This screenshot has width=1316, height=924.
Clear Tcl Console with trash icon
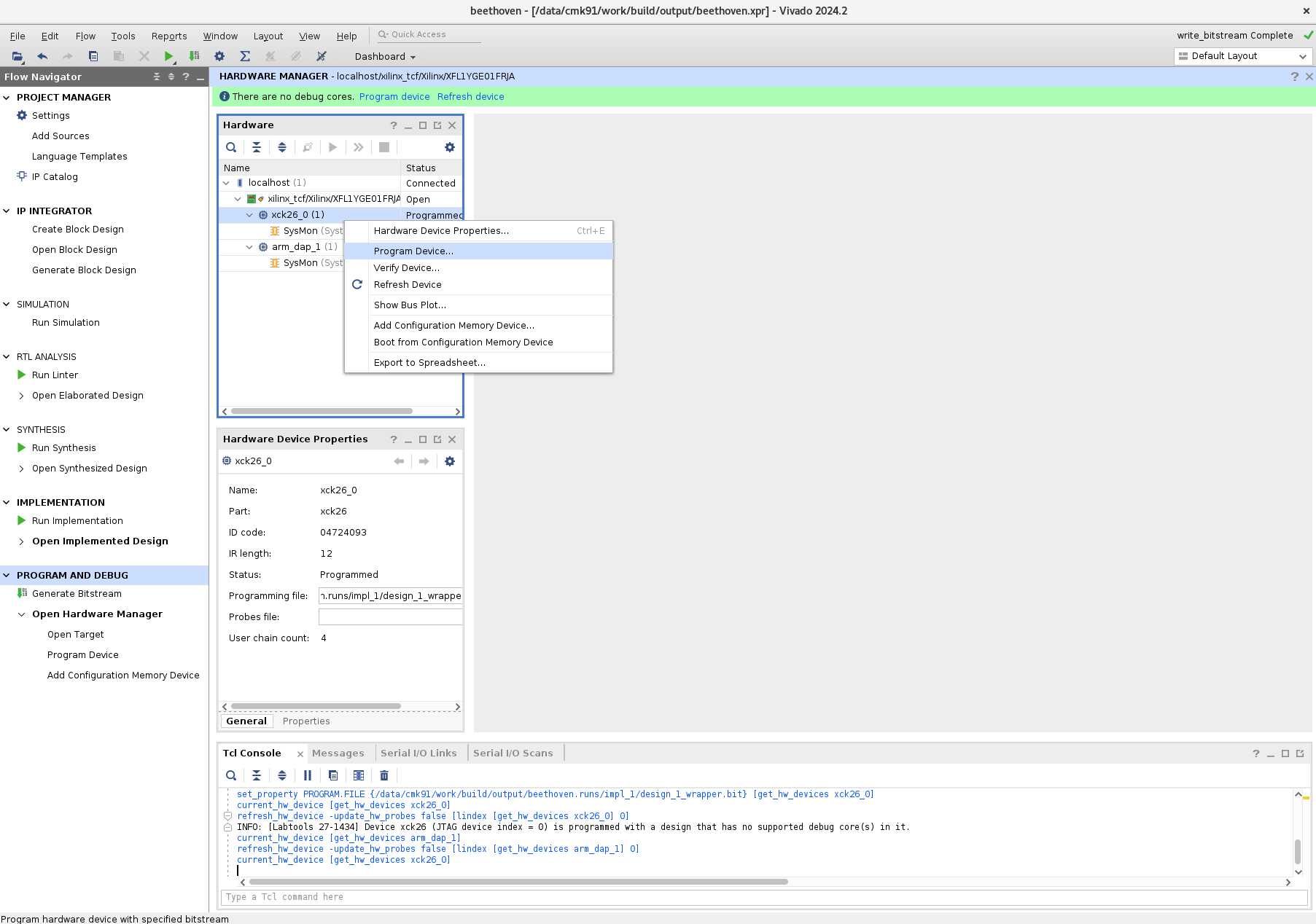(384, 775)
